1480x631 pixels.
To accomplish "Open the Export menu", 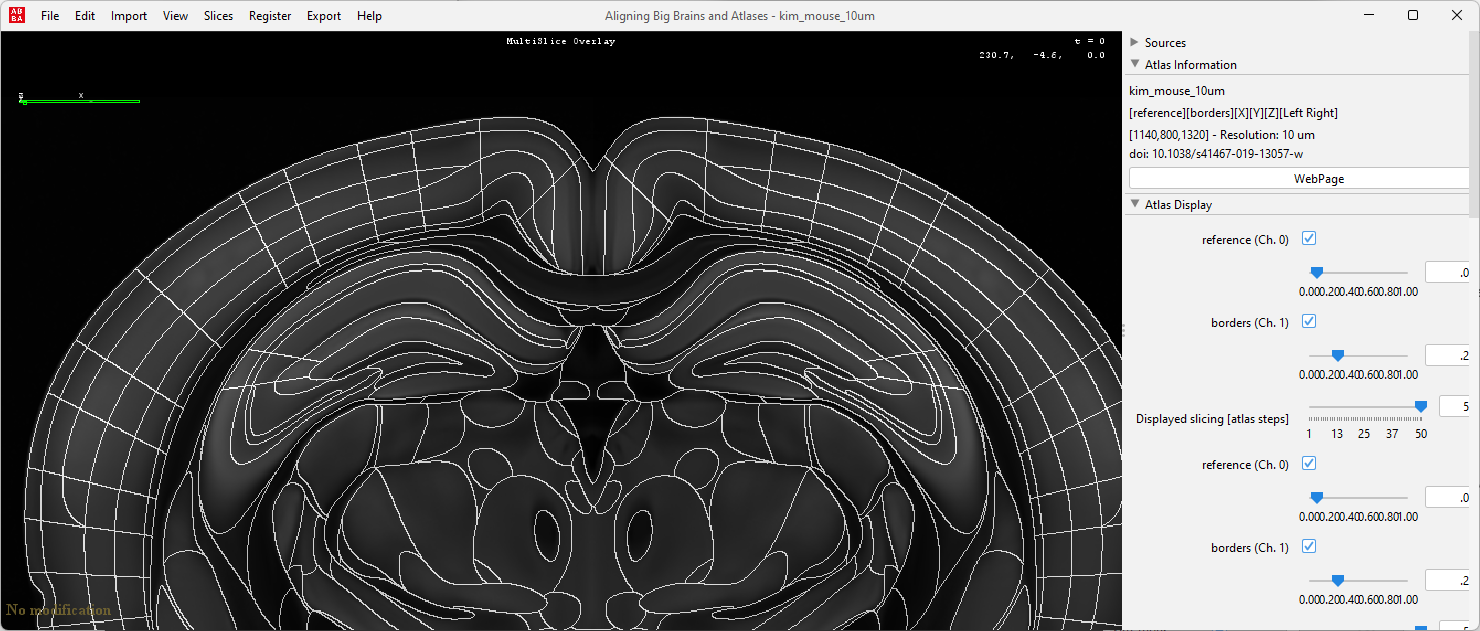I will 323,15.
